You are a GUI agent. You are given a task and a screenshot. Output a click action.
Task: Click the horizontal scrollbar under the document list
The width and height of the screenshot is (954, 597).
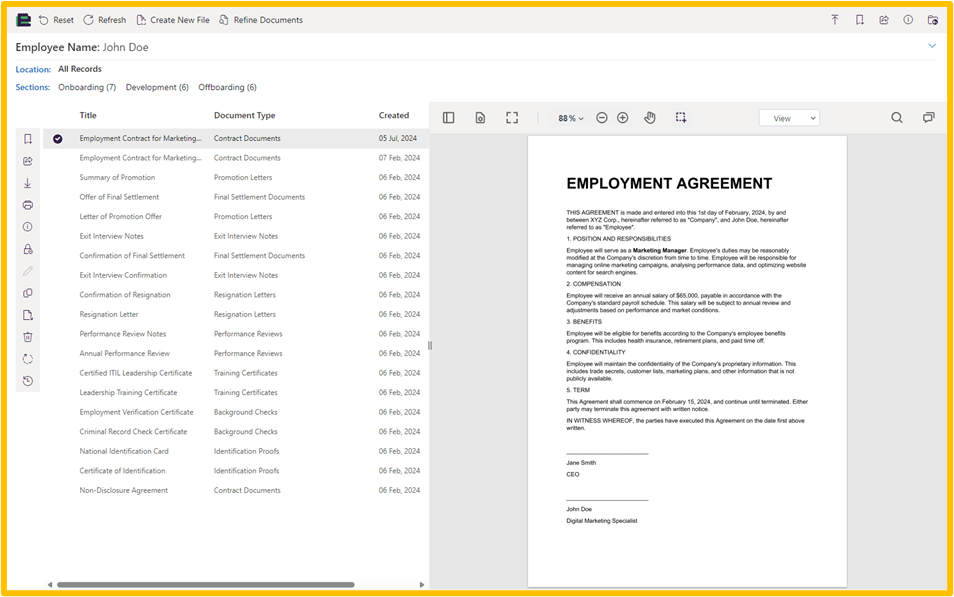[x=205, y=585]
